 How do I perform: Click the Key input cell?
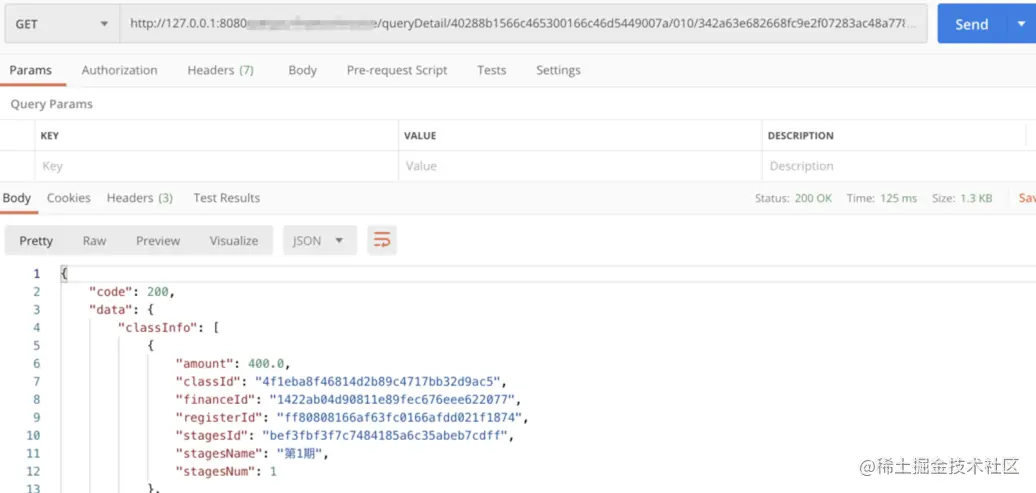(216, 166)
